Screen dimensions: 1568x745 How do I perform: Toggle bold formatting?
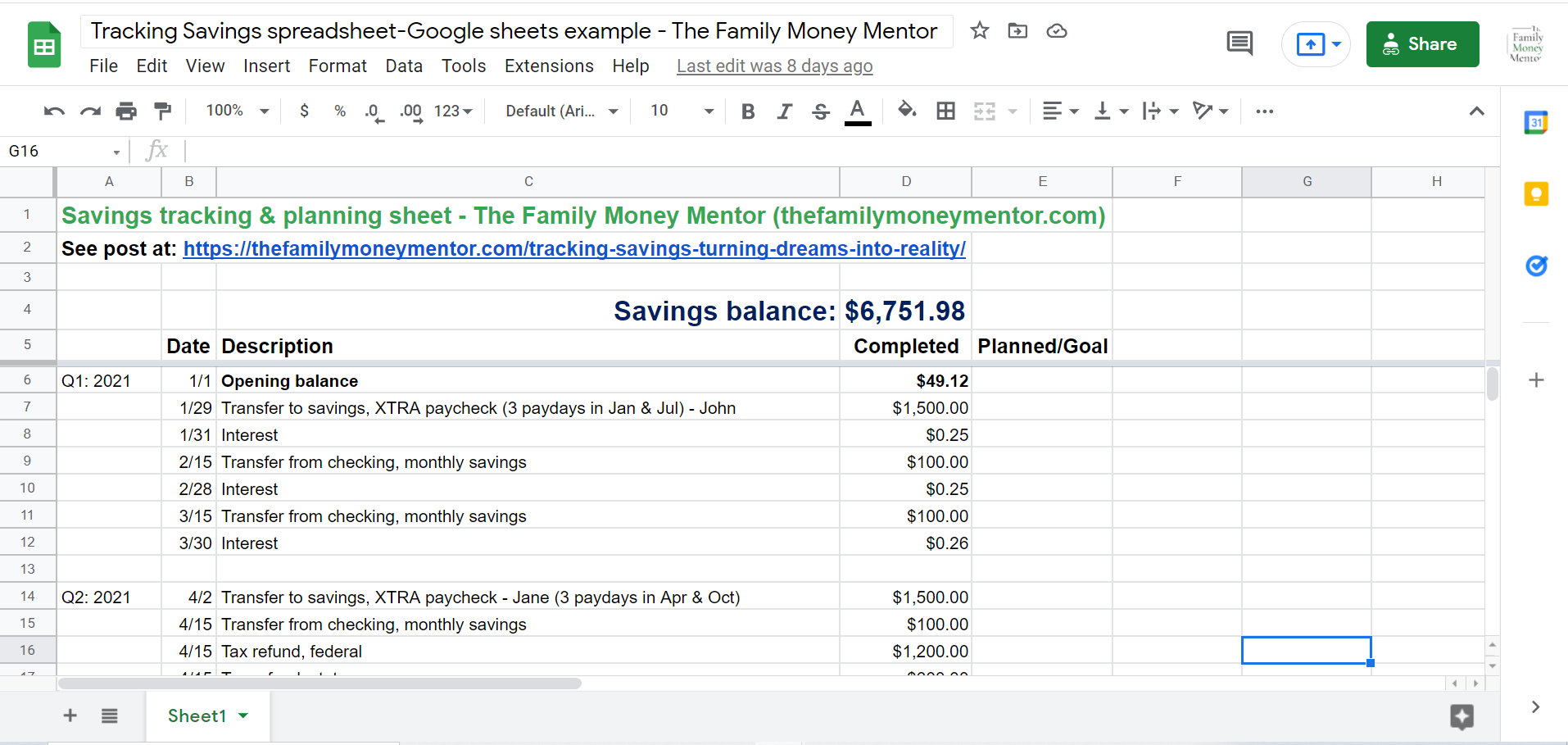pyautogui.click(x=747, y=111)
